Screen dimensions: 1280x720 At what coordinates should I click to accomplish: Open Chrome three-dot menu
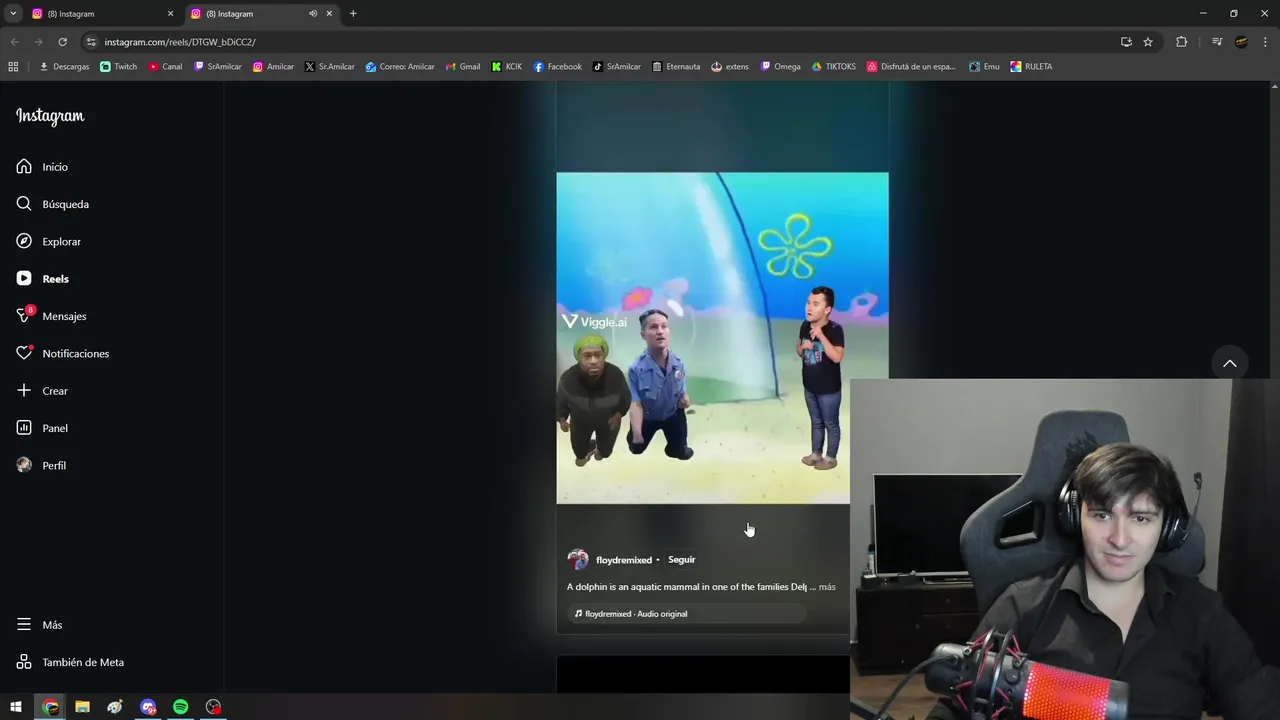(x=1265, y=42)
